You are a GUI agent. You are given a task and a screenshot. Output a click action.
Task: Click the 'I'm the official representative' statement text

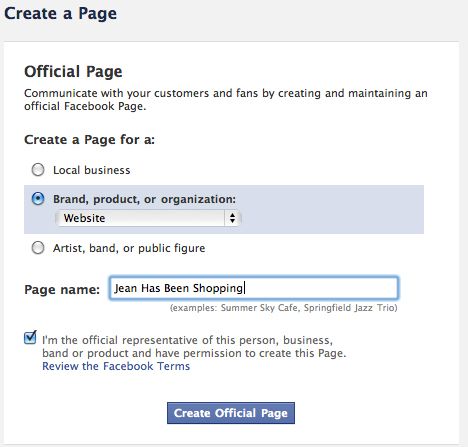pyautogui.click(x=194, y=346)
